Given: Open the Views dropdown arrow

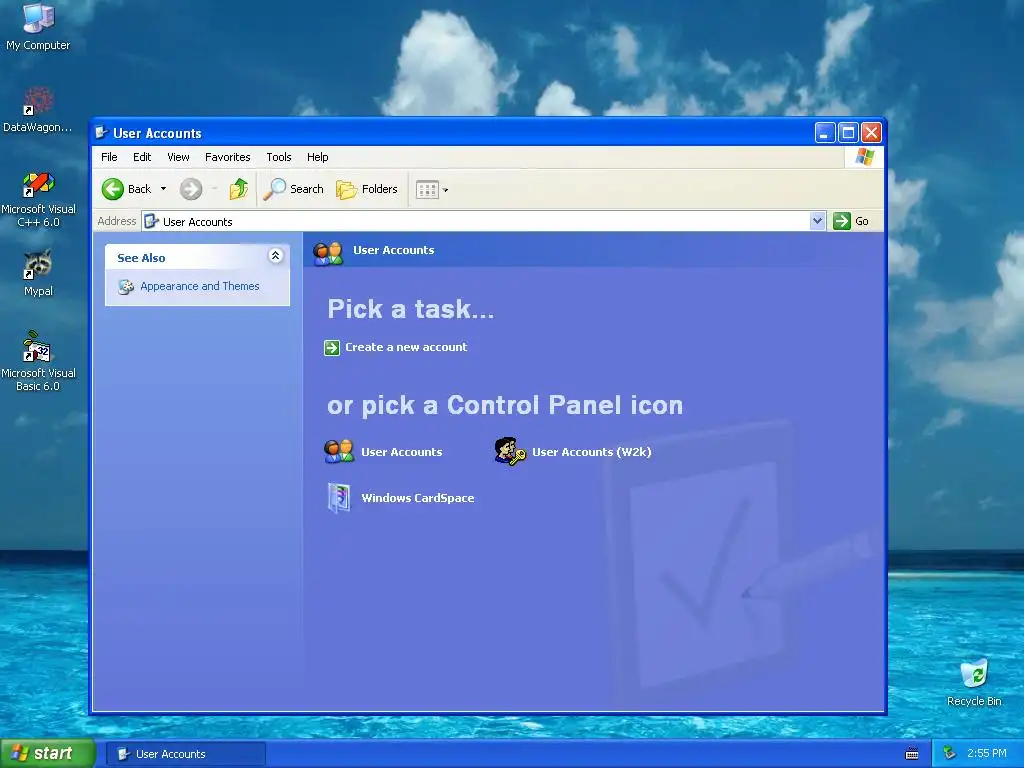Looking at the screenshot, I should (x=445, y=191).
